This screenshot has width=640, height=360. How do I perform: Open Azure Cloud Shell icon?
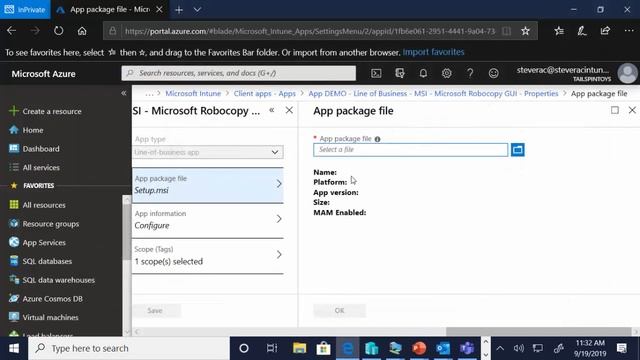[376, 73]
